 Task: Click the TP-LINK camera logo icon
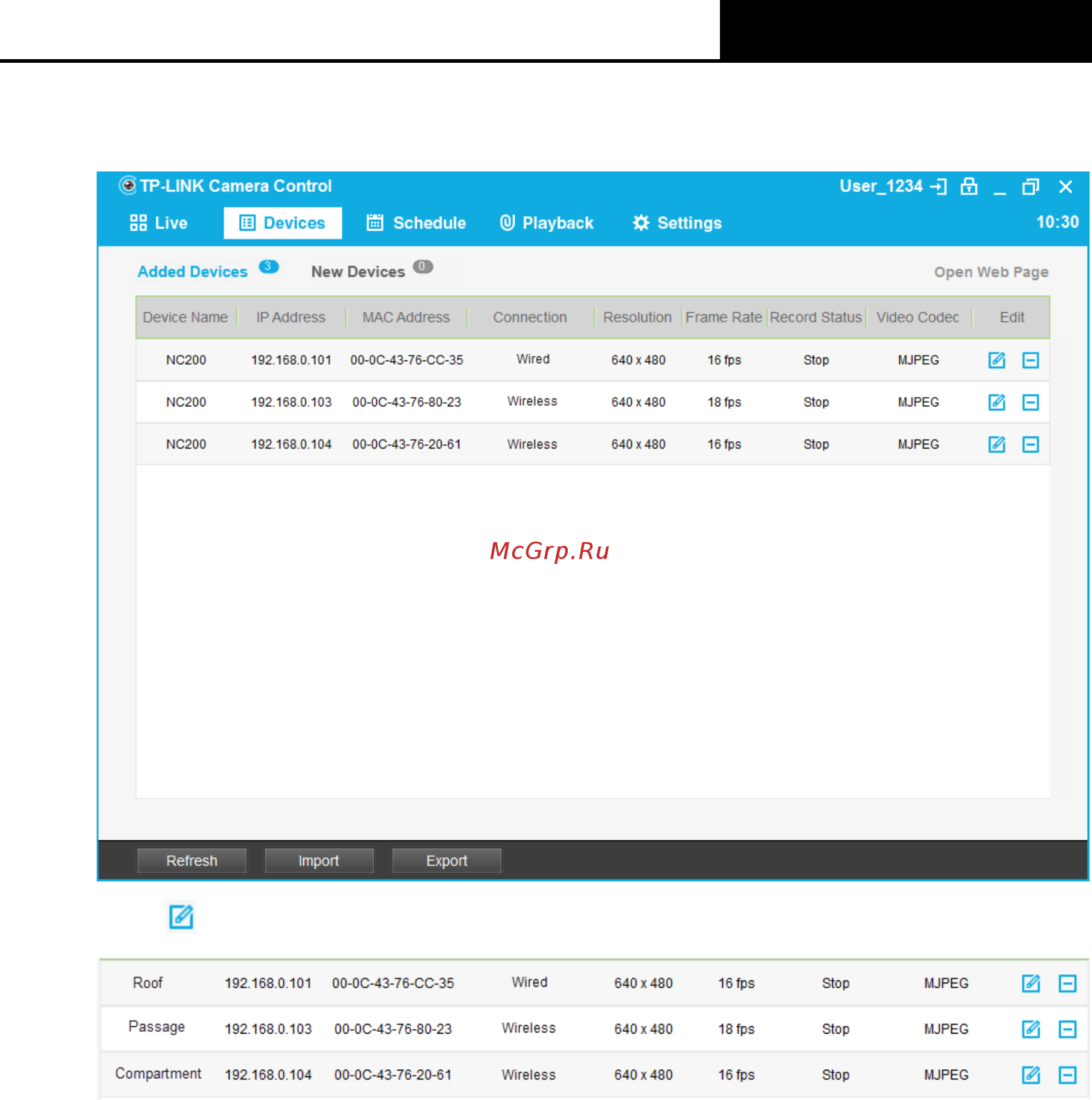(127, 185)
